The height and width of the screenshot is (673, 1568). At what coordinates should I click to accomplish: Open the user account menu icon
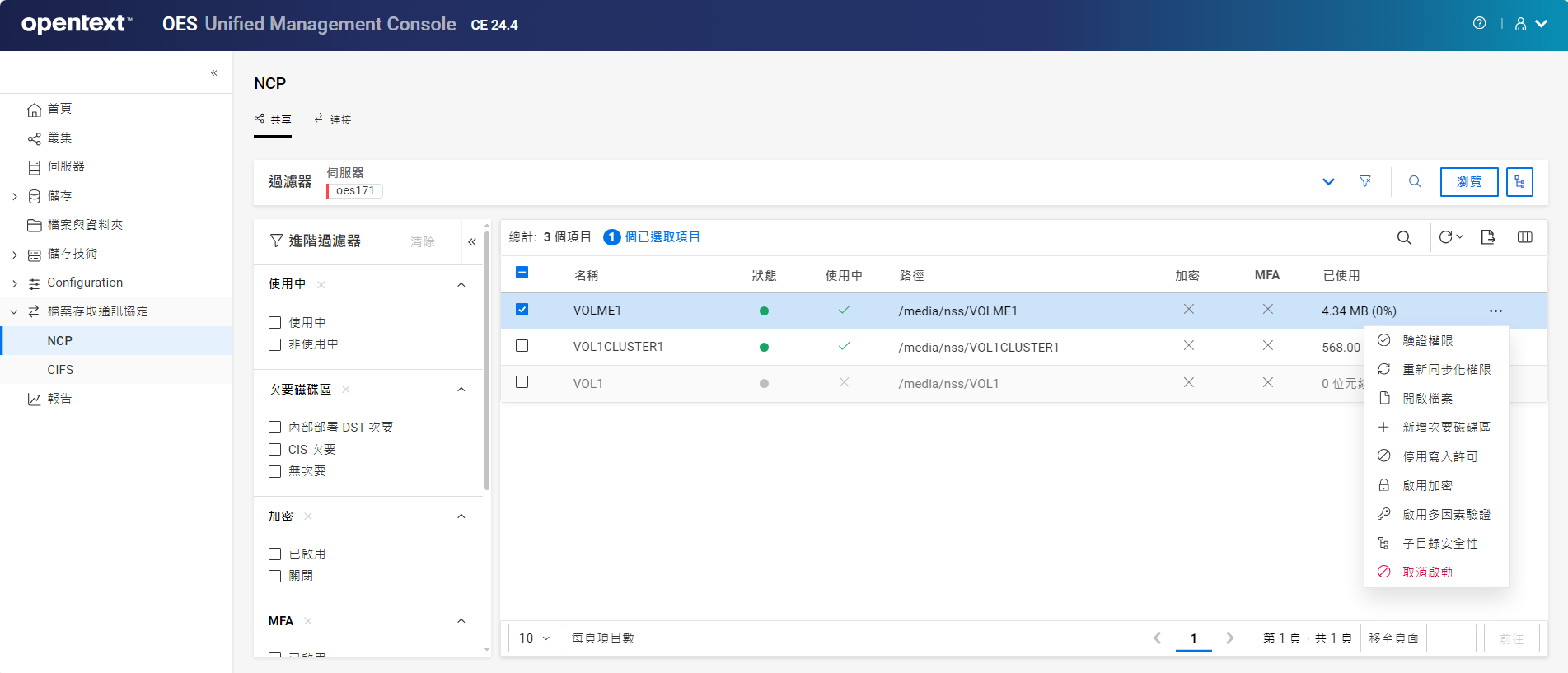click(1521, 24)
